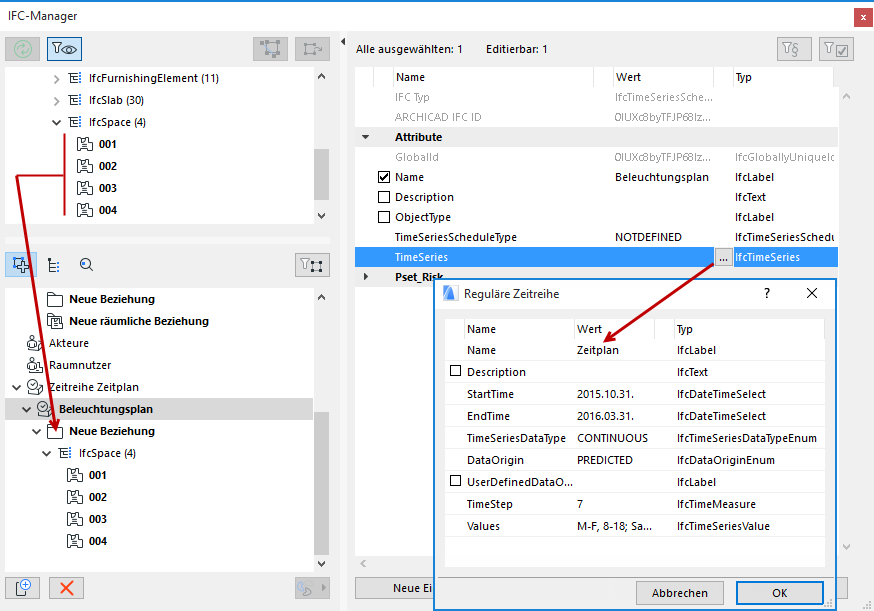The image size is (874, 611).
Task: Click the green refresh IFC tree icon
Action: [22, 49]
